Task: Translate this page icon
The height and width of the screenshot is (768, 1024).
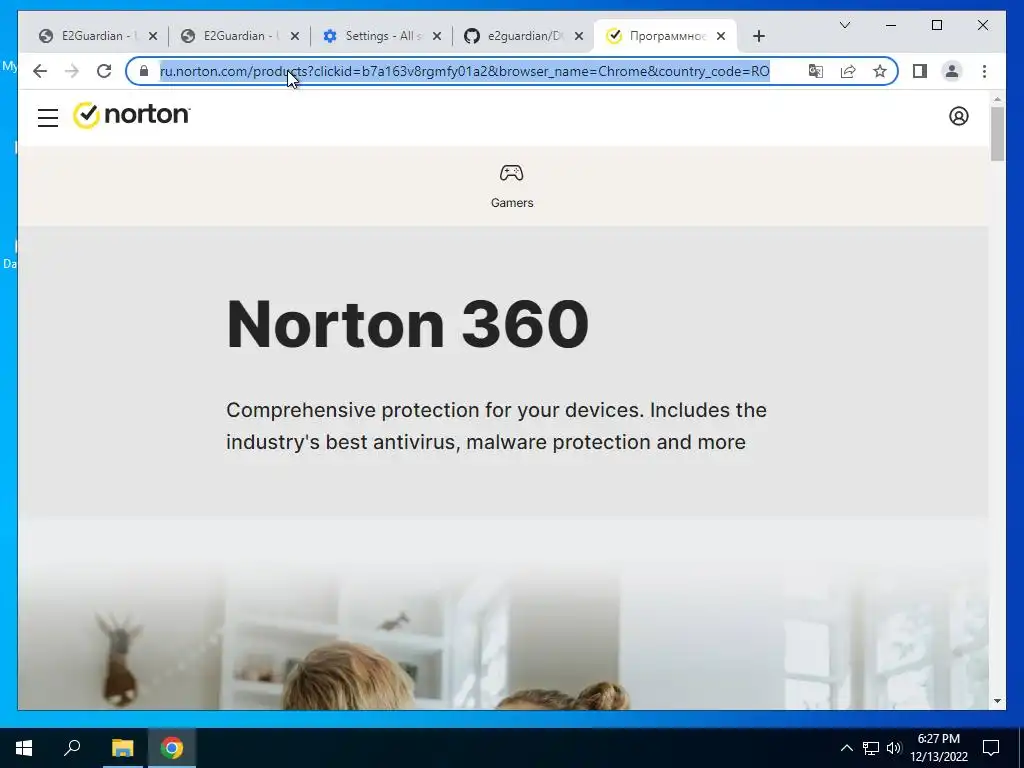Action: tap(815, 71)
